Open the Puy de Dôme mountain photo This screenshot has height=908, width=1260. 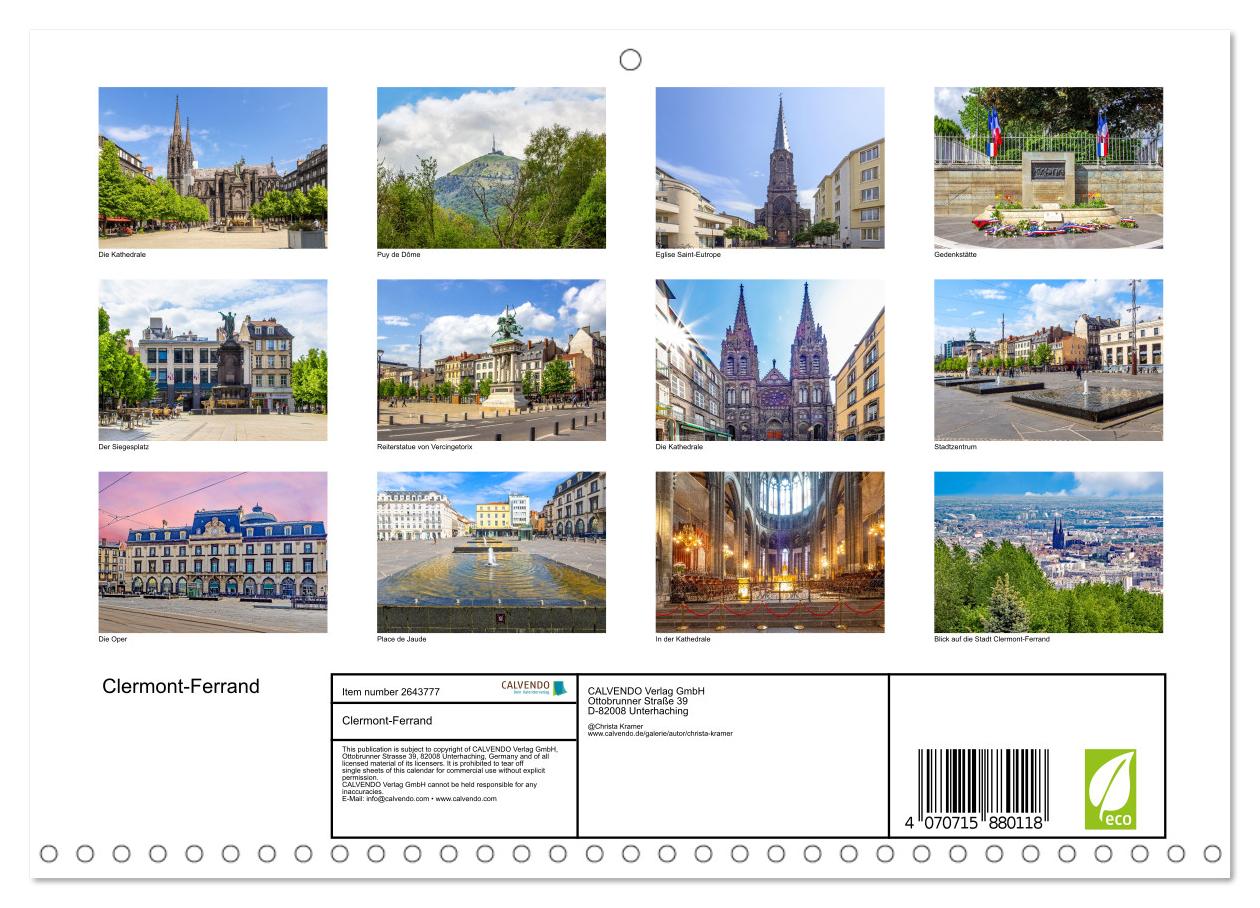coord(491,168)
